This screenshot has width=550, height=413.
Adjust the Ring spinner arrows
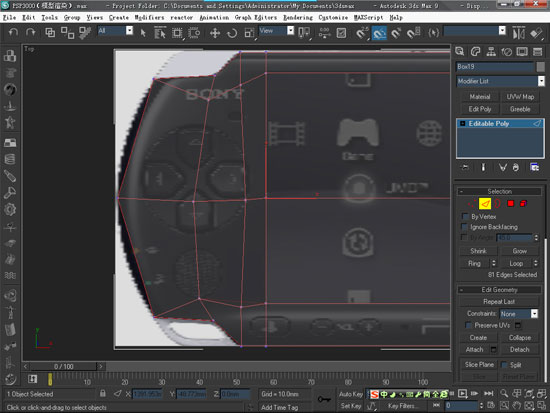(x=494, y=263)
